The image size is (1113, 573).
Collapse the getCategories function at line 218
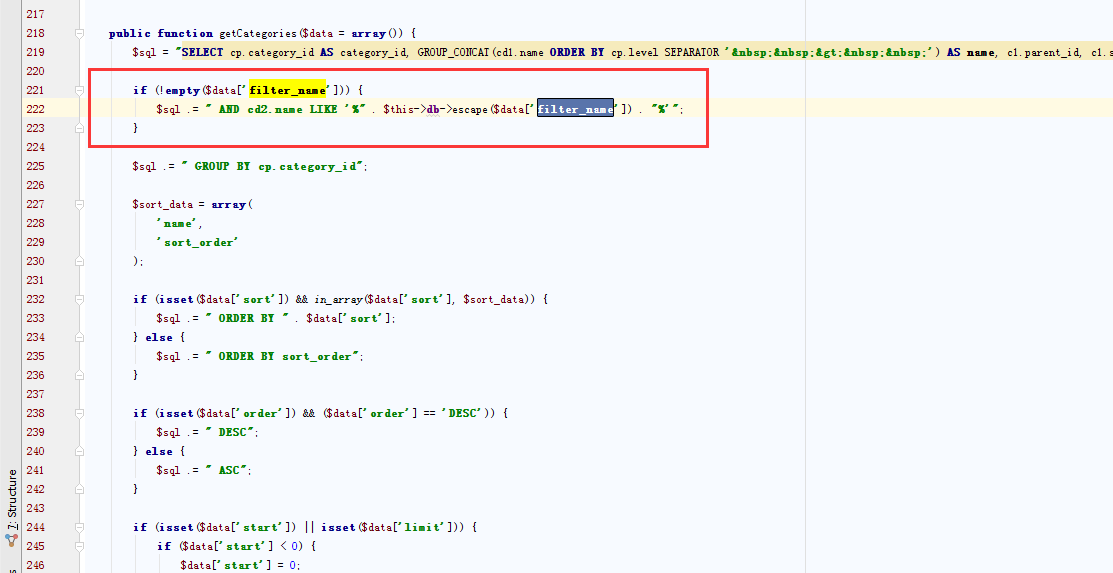(80, 33)
